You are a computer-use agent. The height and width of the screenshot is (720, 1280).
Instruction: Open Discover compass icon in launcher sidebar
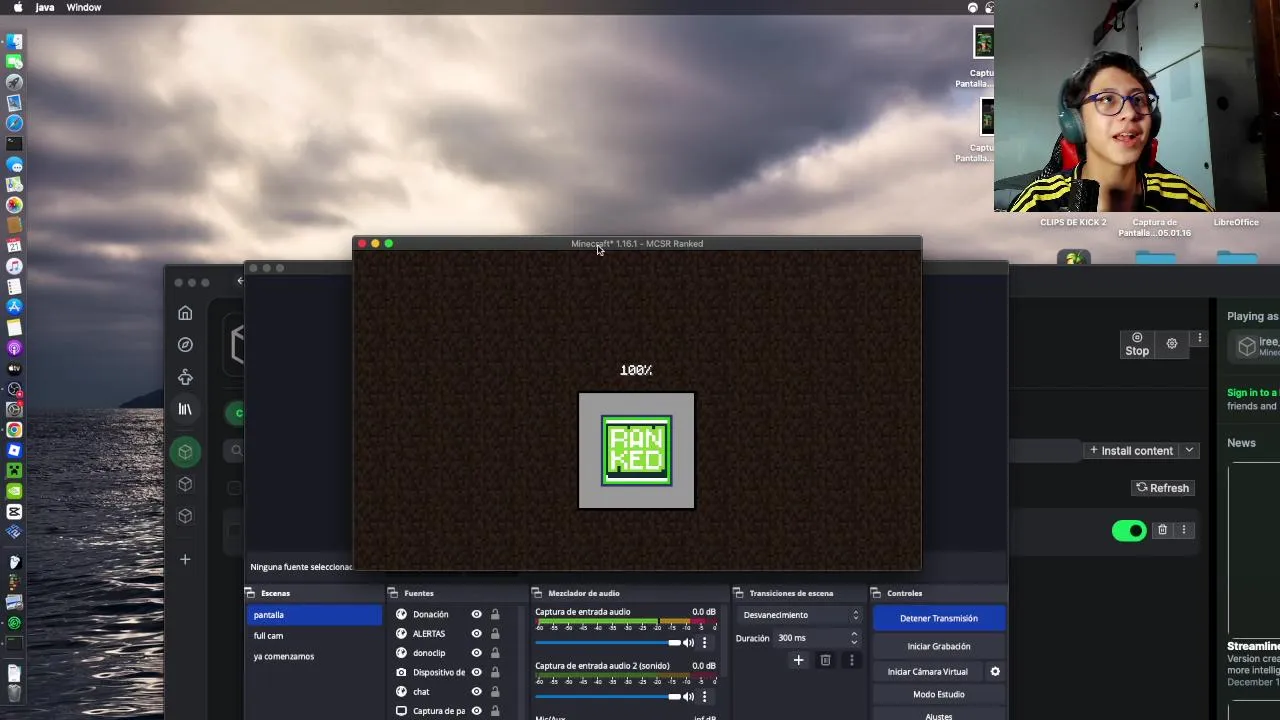tap(185, 345)
